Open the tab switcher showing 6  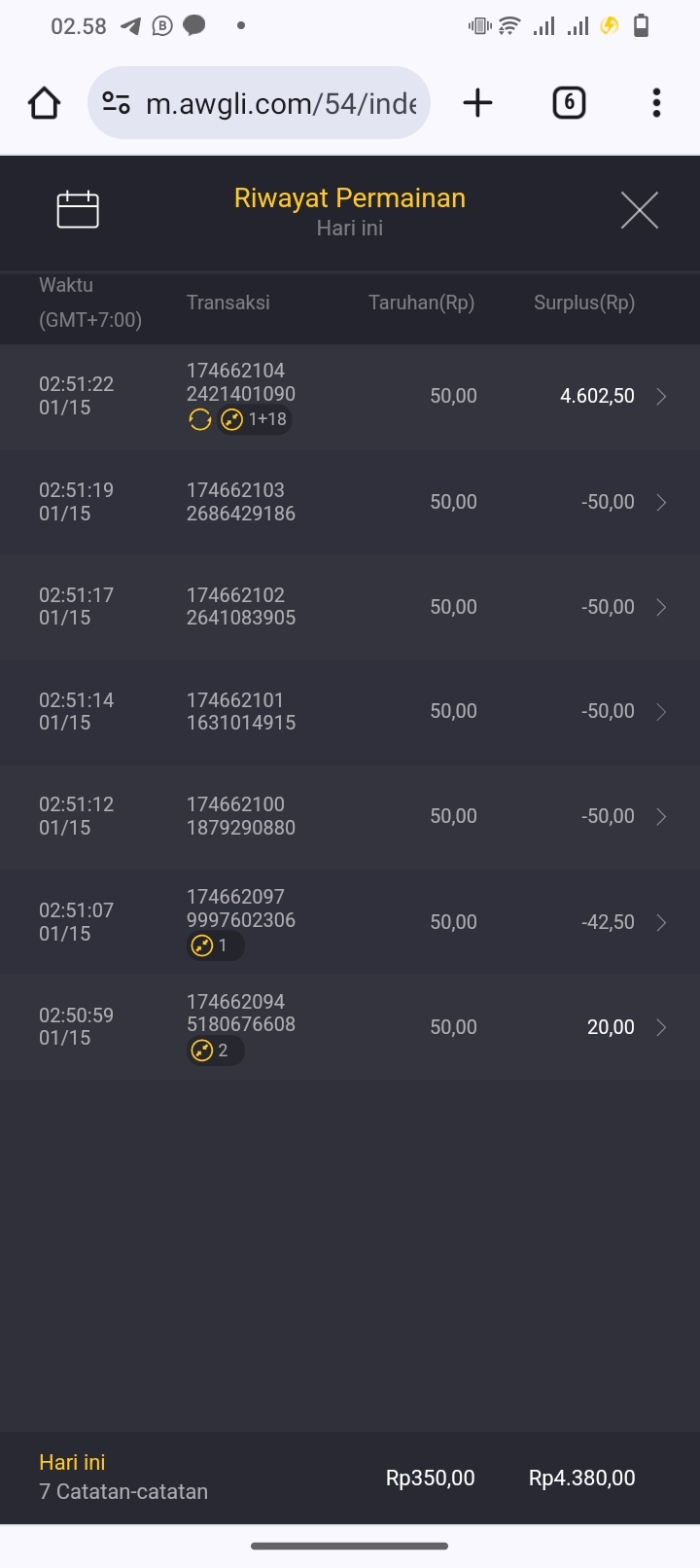(569, 103)
